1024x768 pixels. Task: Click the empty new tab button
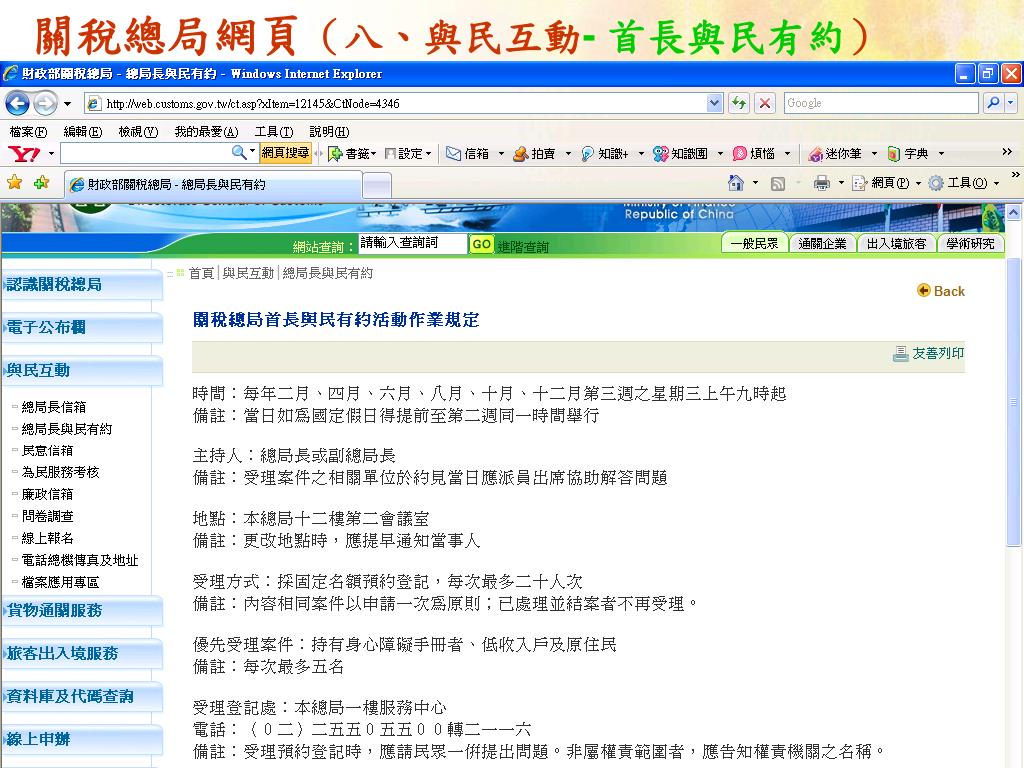point(377,186)
